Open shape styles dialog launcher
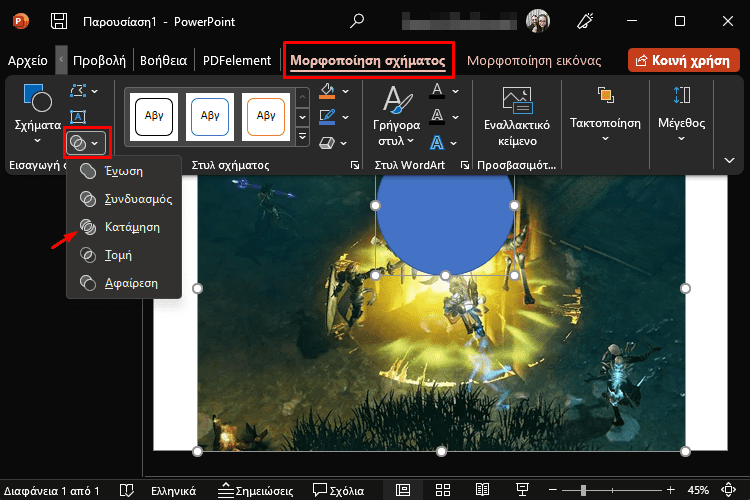 (x=354, y=165)
